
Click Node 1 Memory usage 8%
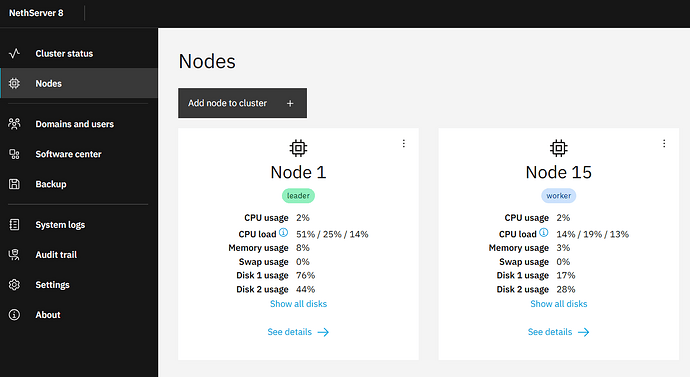pyautogui.click(x=303, y=248)
